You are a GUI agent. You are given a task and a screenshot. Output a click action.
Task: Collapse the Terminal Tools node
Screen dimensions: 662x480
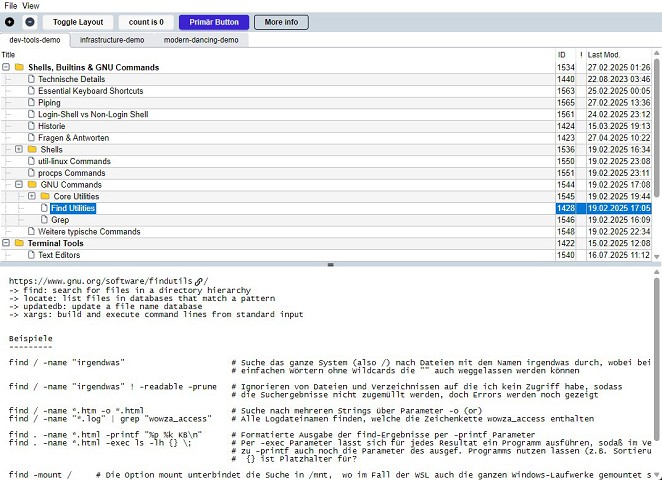[x=6, y=243]
